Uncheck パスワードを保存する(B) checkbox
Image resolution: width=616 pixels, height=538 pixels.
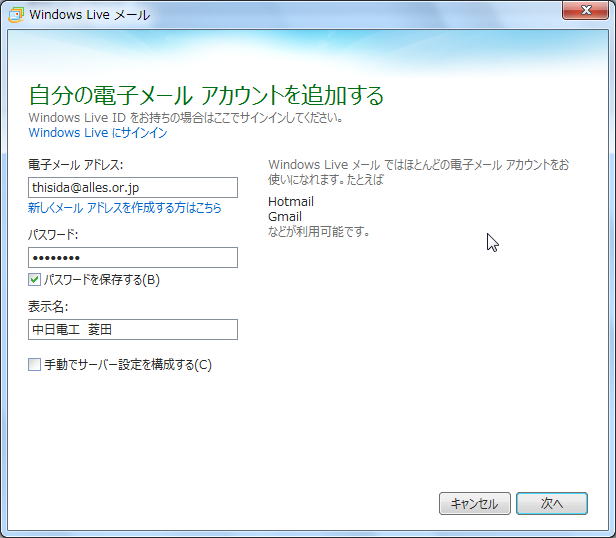tap(34, 280)
